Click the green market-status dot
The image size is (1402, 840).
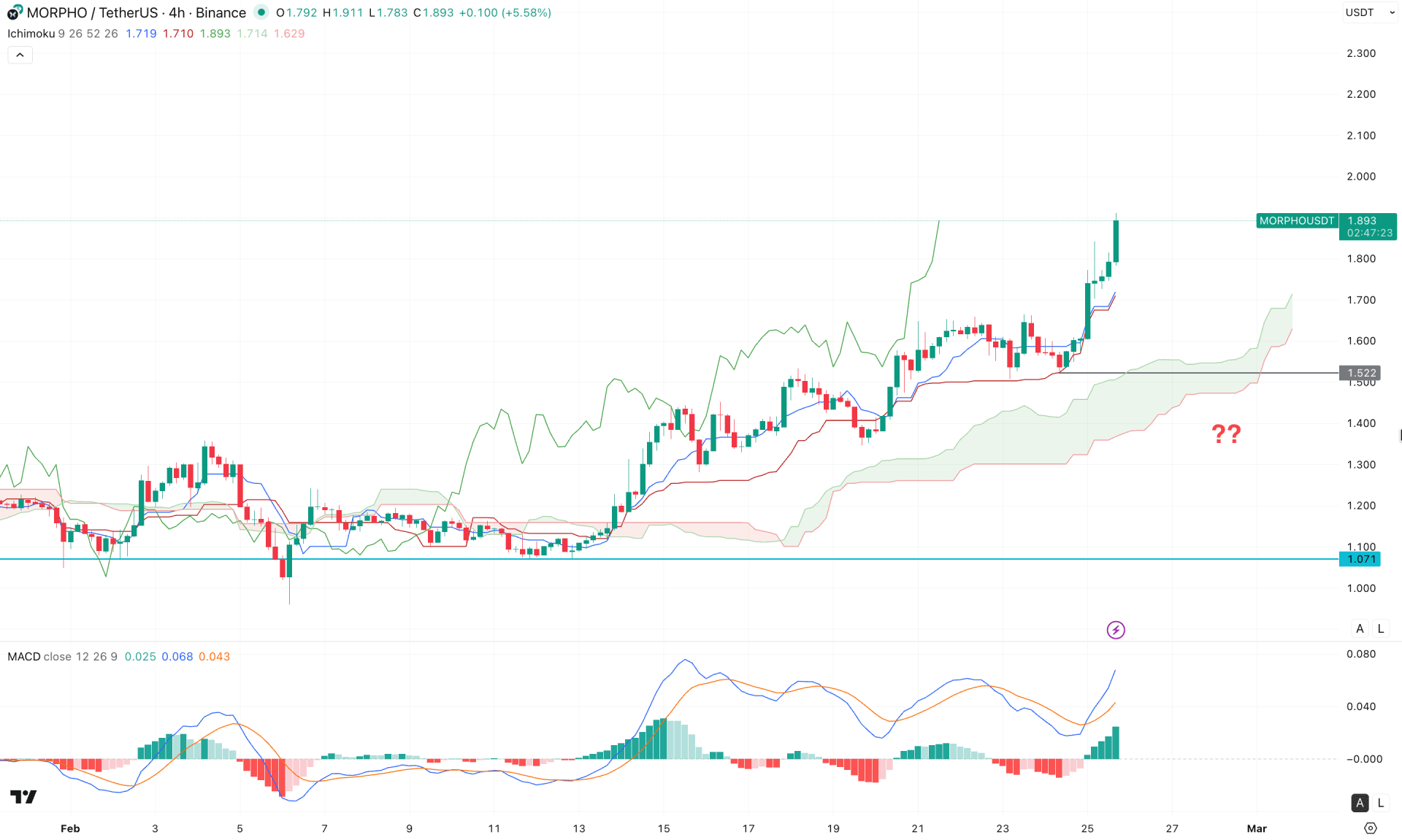pyautogui.click(x=261, y=12)
